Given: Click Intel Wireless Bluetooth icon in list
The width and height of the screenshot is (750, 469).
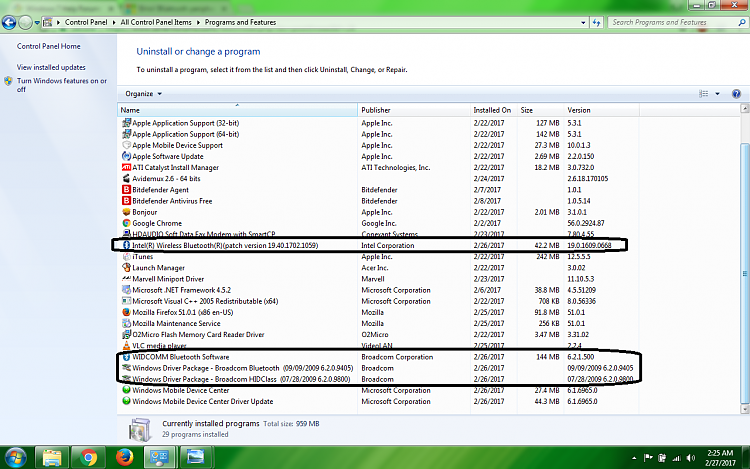Looking at the screenshot, I should coord(126,245).
